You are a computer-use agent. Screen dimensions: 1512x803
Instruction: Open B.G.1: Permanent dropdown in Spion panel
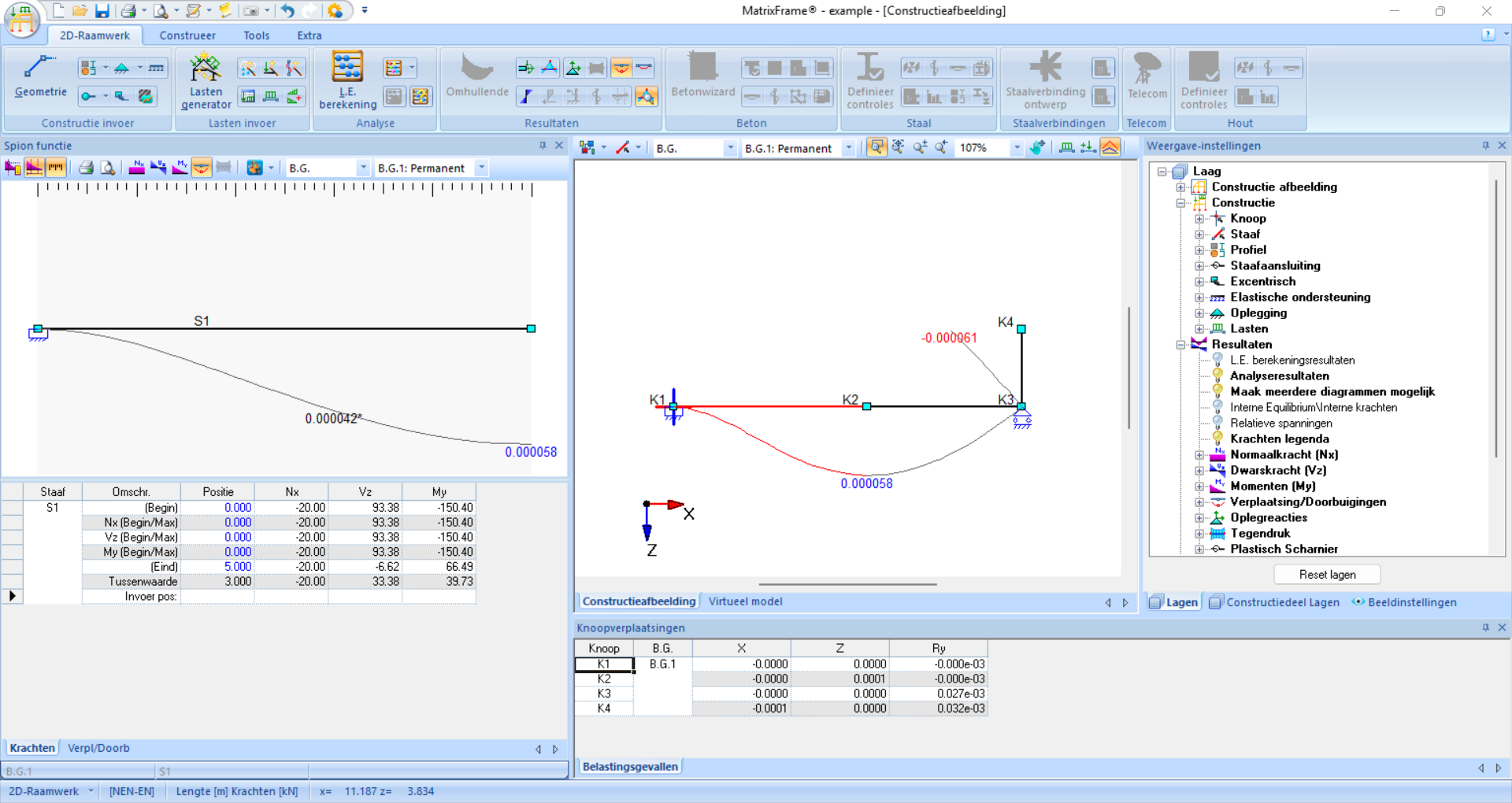(x=482, y=168)
